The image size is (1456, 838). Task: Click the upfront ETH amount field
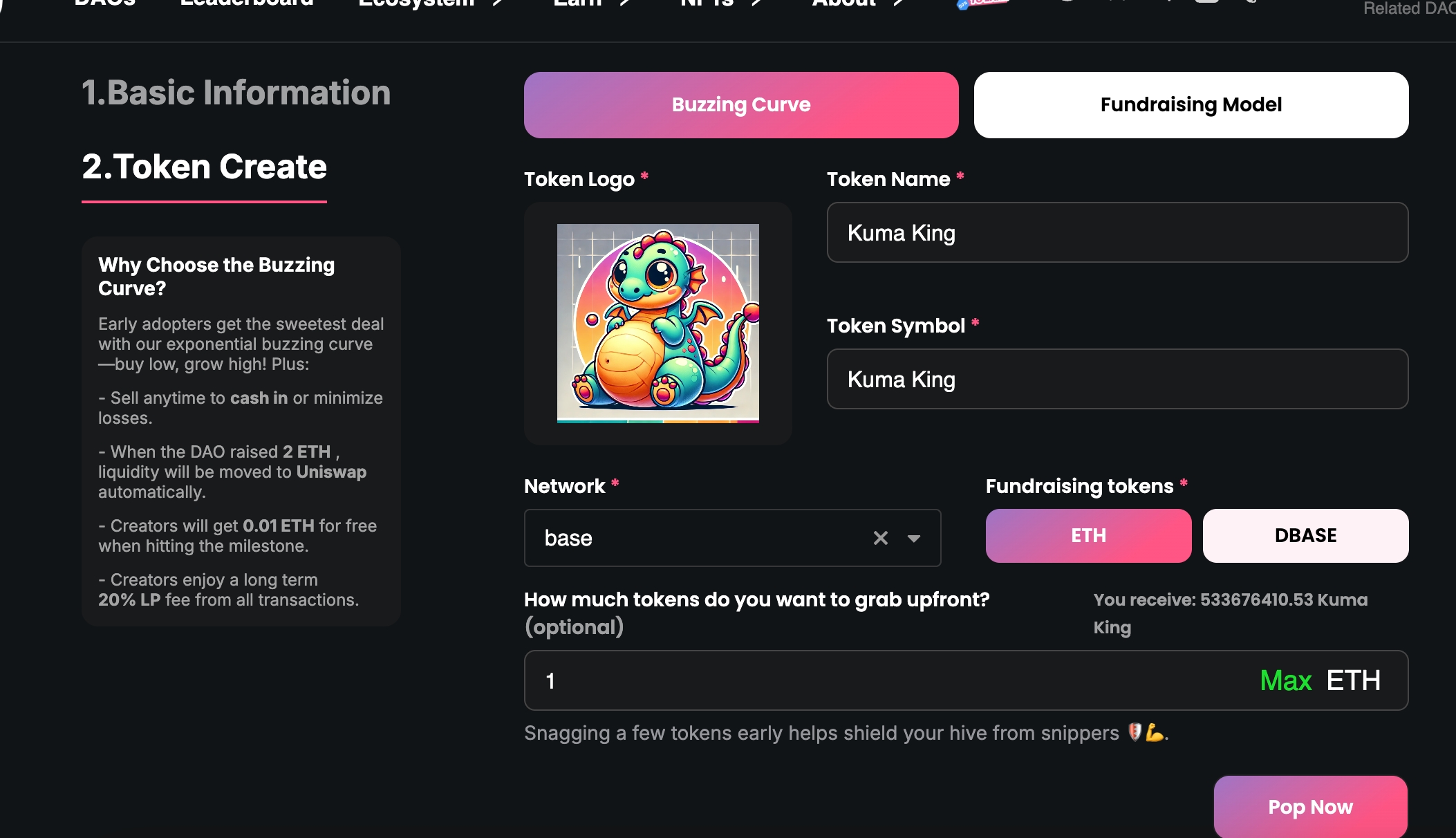point(885,680)
